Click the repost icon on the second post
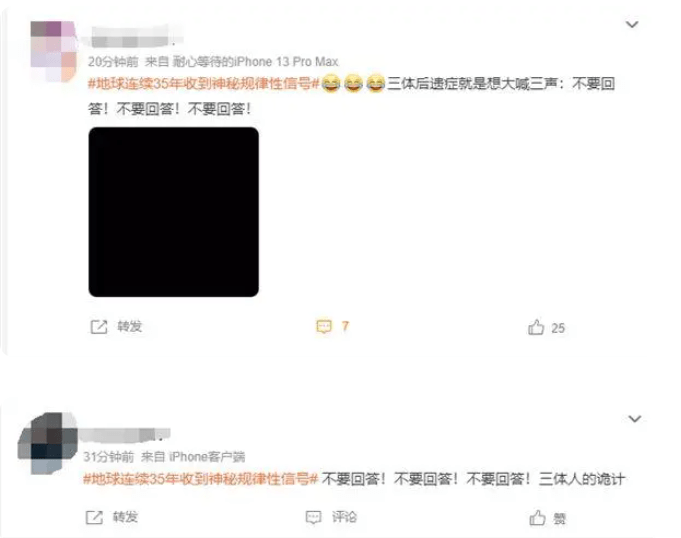The image size is (681, 538). (x=94, y=517)
